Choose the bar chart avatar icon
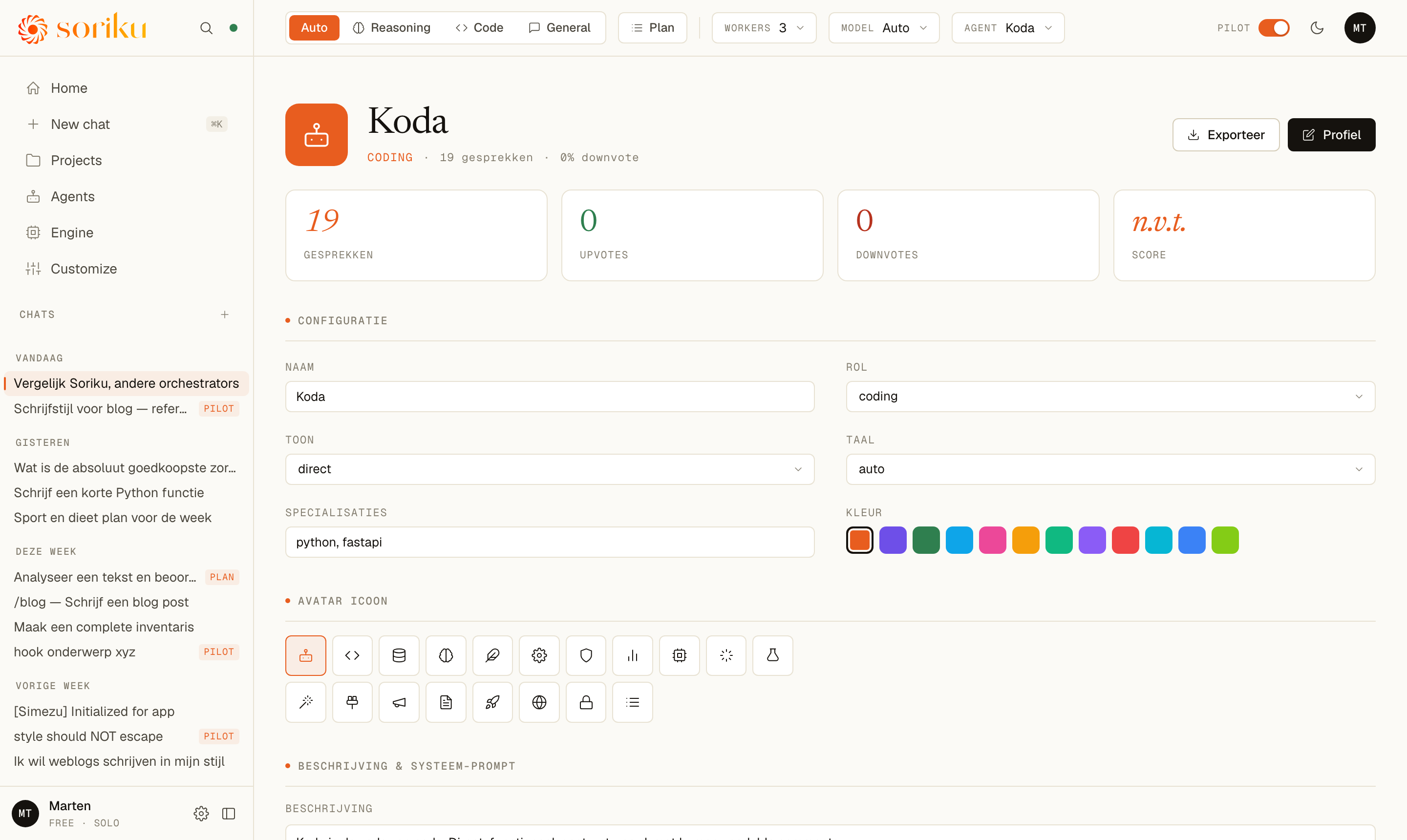The image size is (1407, 840). [x=633, y=655]
